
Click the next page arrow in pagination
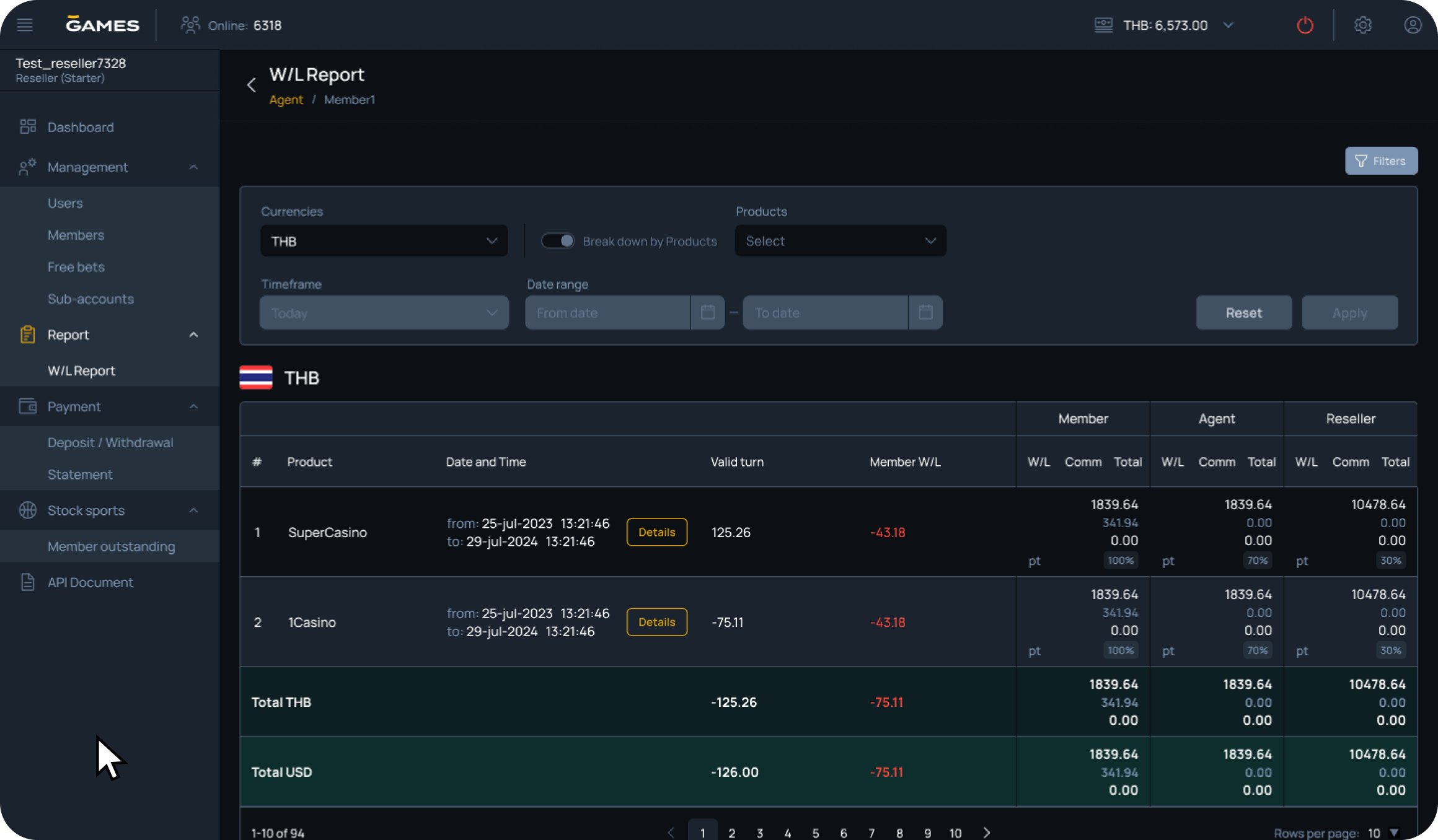click(x=986, y=832)
